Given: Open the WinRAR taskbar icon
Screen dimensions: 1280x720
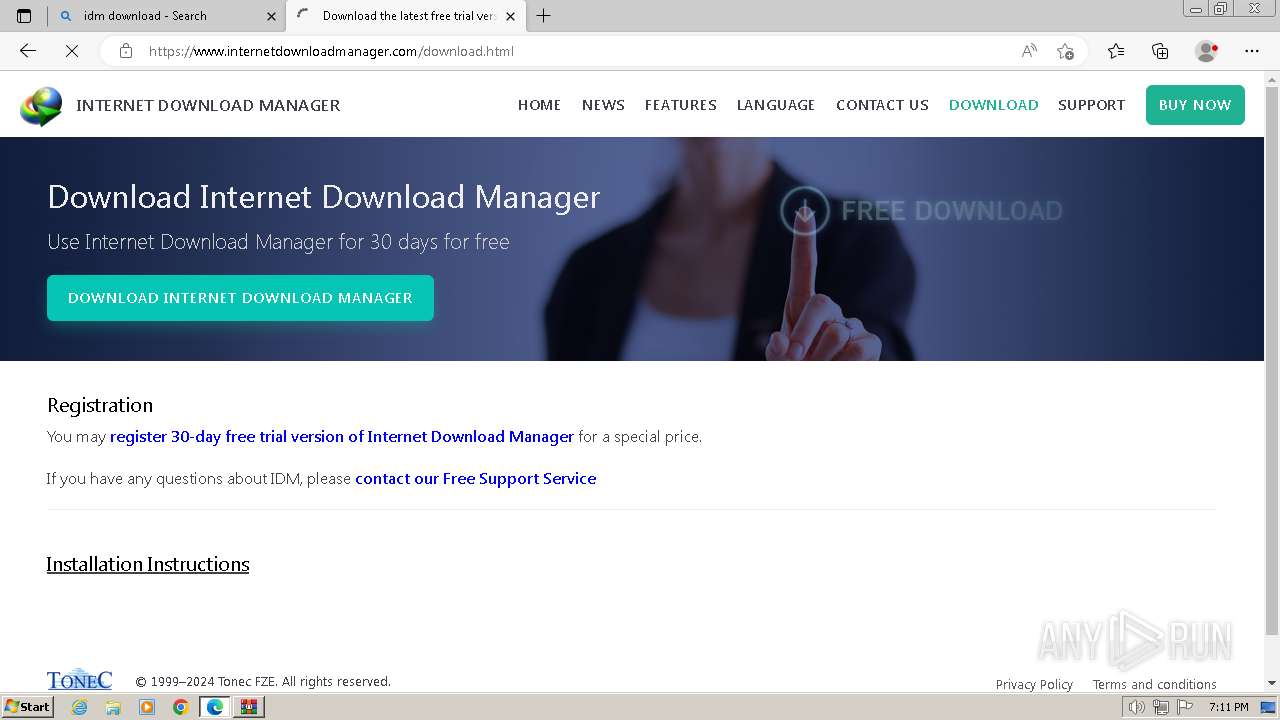Looking at the screenshot, I should pos(249,707).
